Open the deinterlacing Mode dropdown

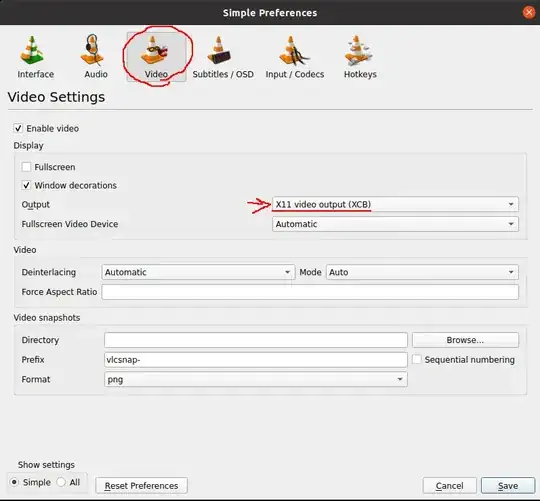click(x=422, y=272)
